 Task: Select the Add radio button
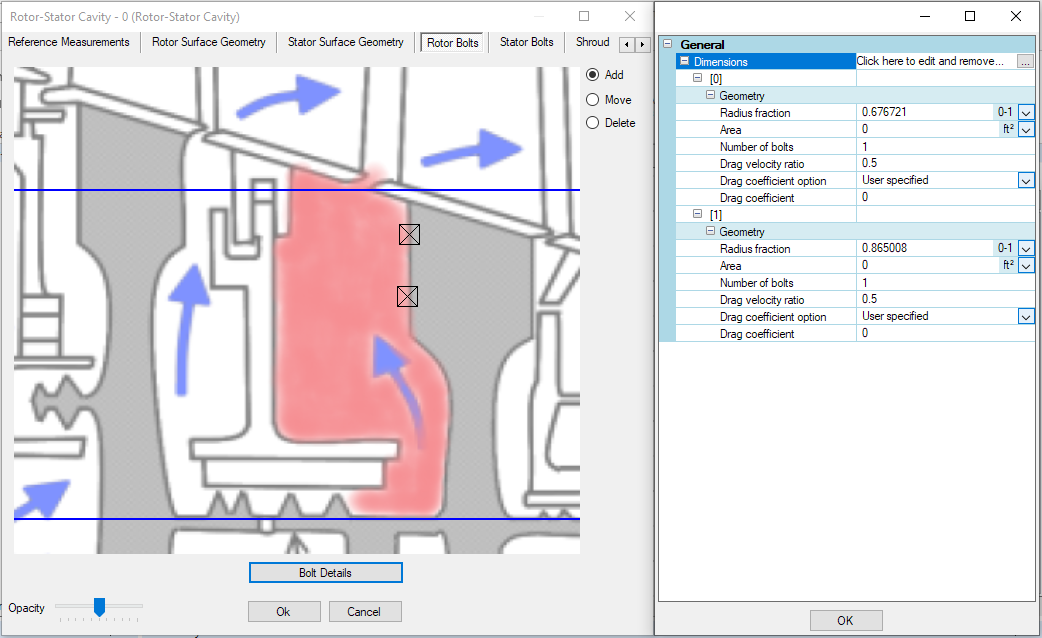click(593, 75)
